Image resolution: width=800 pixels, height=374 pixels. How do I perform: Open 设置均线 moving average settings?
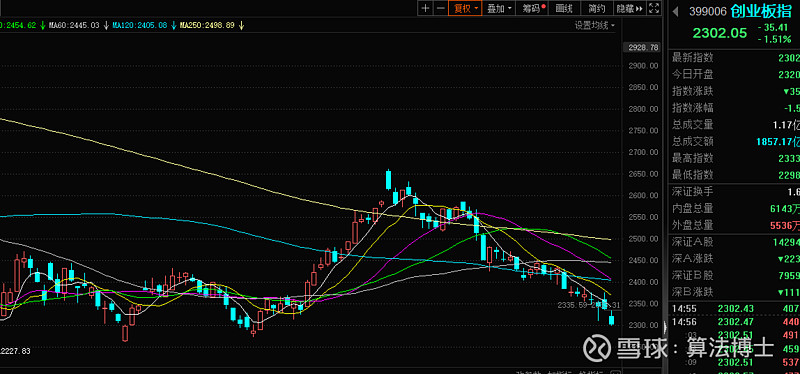tap(594, 25)
